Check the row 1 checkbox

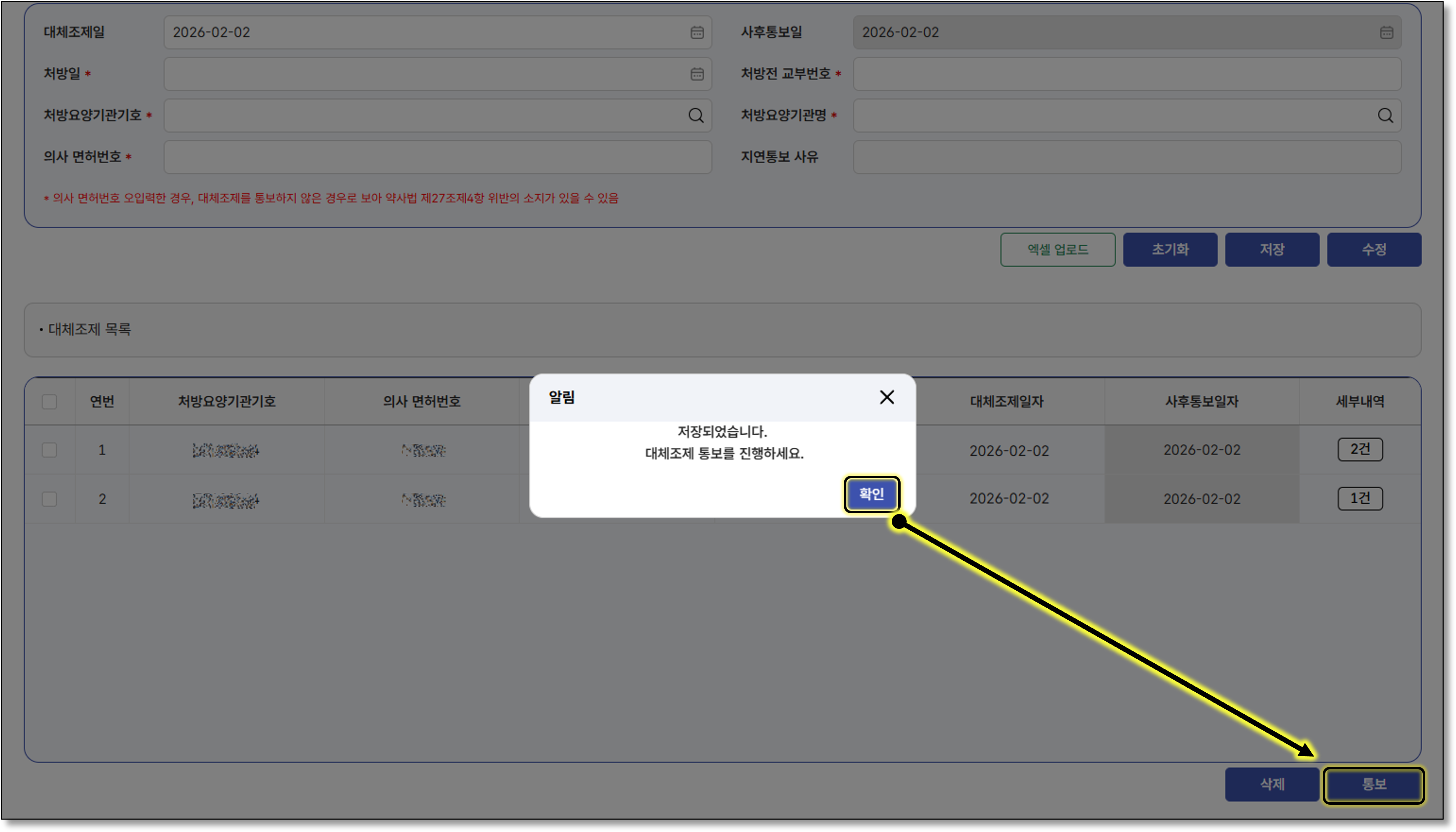point(50,450)
